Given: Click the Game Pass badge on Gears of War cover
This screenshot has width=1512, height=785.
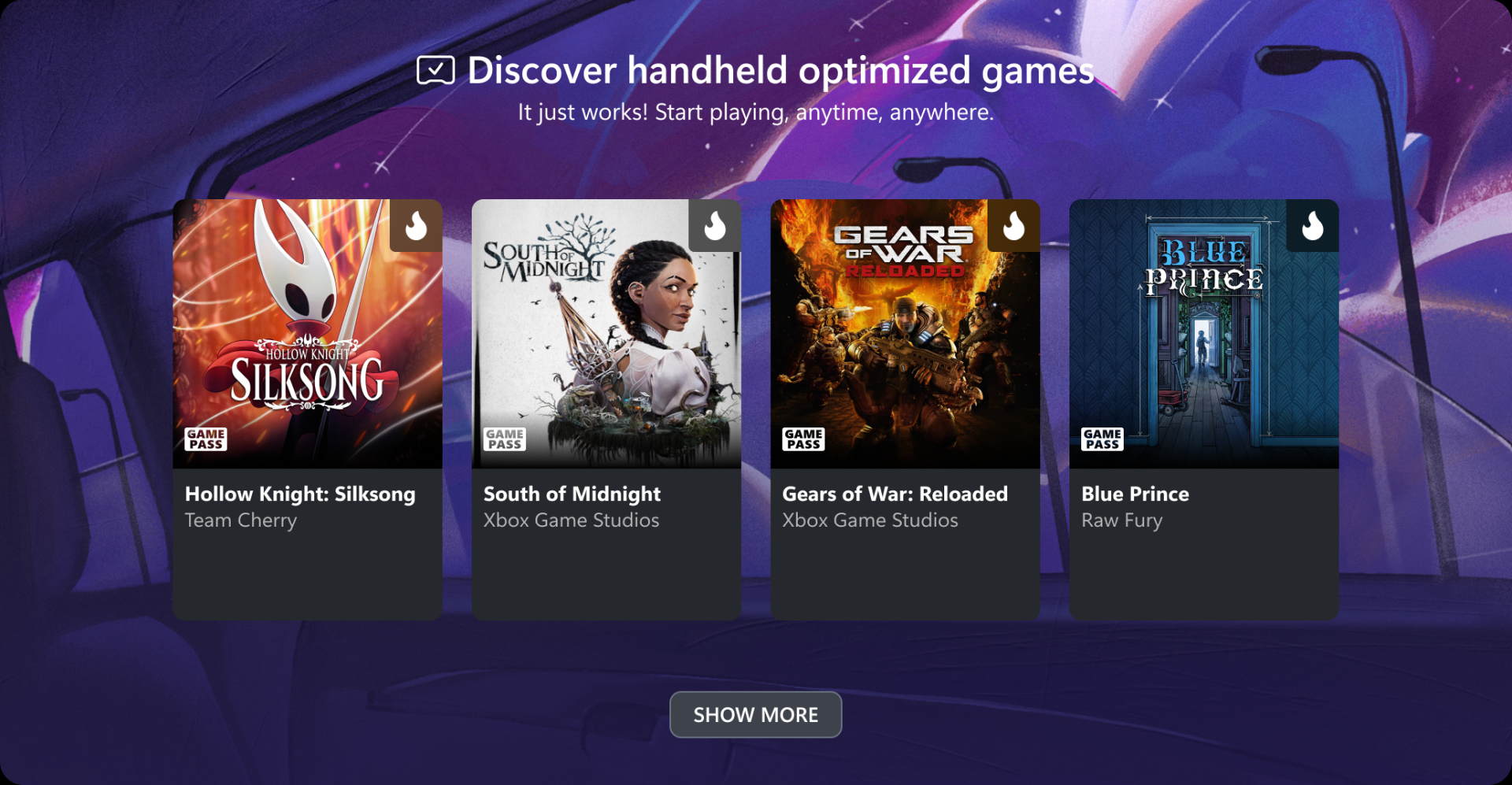Looking at the screenshot, I should point(803,439).
